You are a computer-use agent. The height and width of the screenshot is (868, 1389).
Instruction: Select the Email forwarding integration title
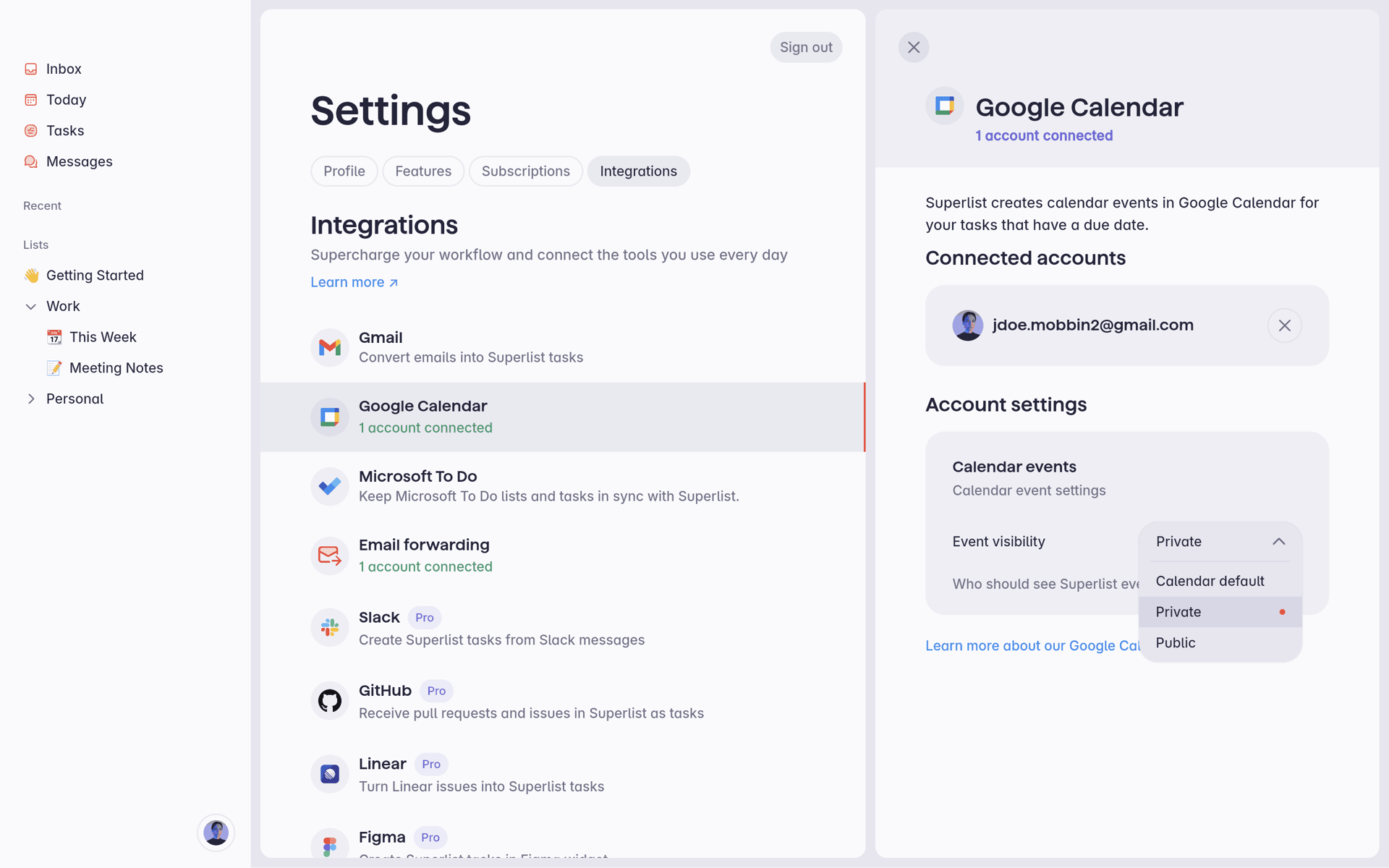click(424, 545)
